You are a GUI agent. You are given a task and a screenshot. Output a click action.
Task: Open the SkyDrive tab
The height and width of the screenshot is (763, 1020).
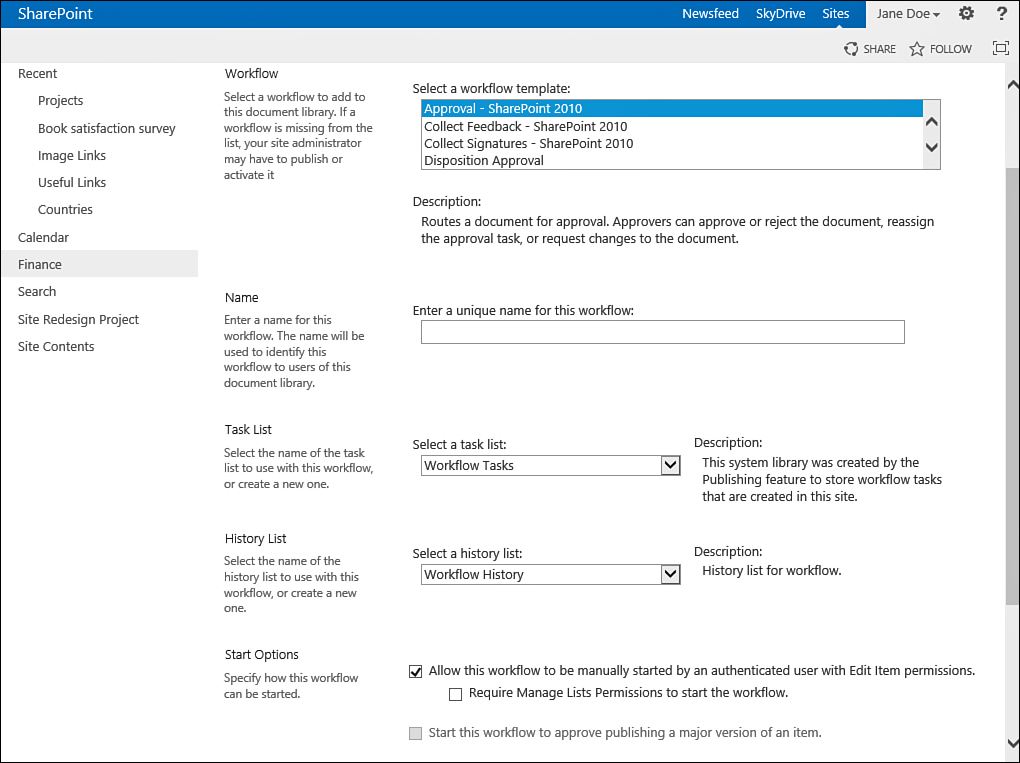tap(781, 14)
